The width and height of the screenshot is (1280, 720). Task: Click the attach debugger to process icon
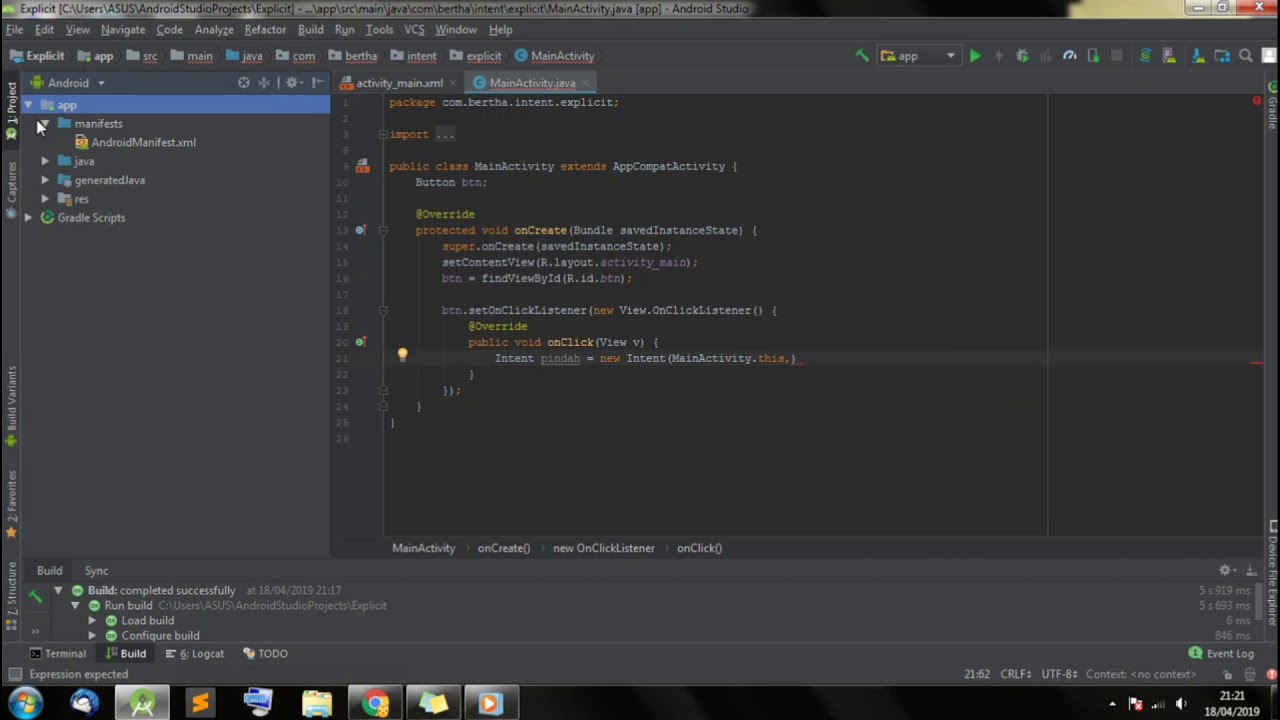(1093, 56)
